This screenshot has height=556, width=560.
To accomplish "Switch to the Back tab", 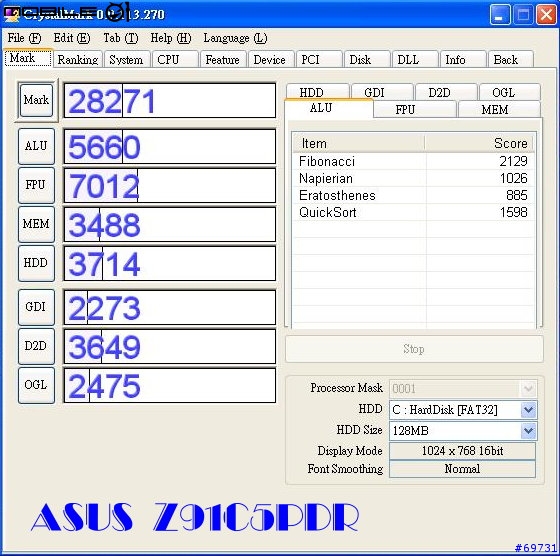I will point(511,59).
